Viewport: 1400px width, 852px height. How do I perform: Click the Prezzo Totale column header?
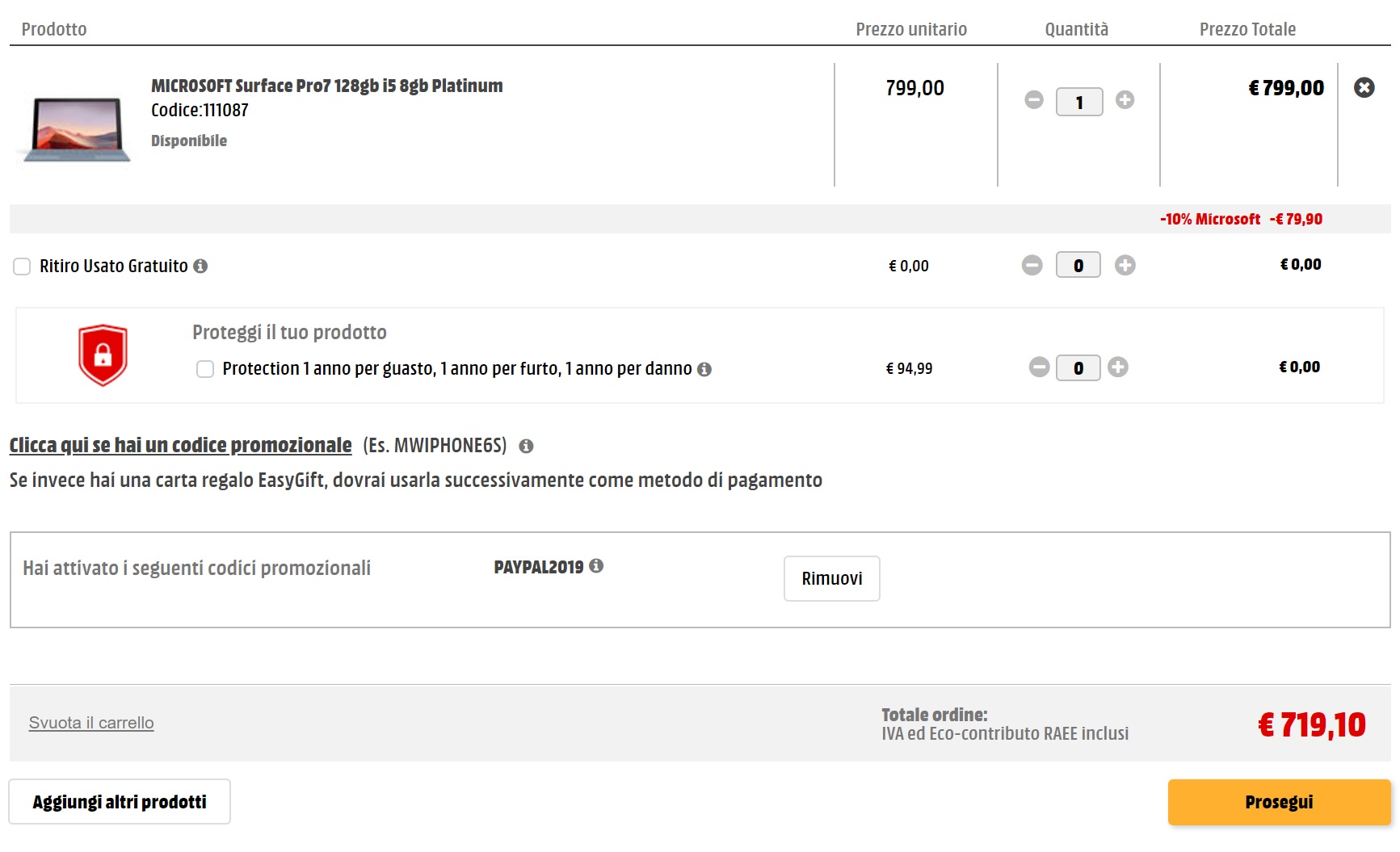(1247, 29)
